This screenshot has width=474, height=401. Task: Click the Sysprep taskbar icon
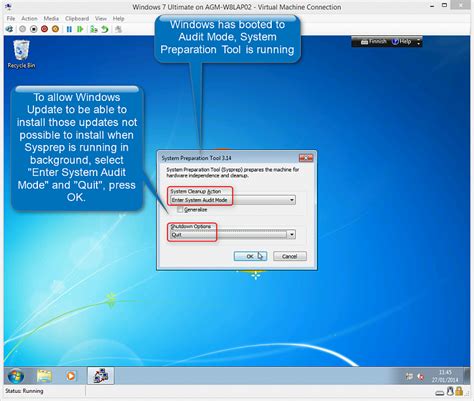(101, 376)
